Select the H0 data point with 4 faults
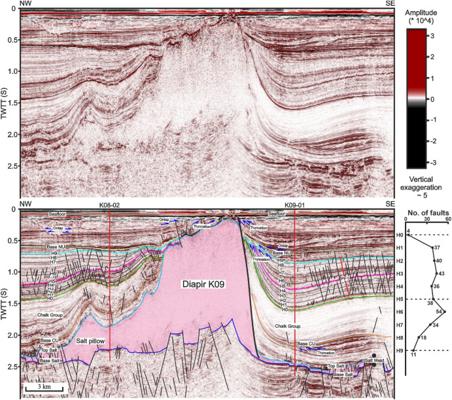This screenshot has width=452, height=400. point(408,235)
